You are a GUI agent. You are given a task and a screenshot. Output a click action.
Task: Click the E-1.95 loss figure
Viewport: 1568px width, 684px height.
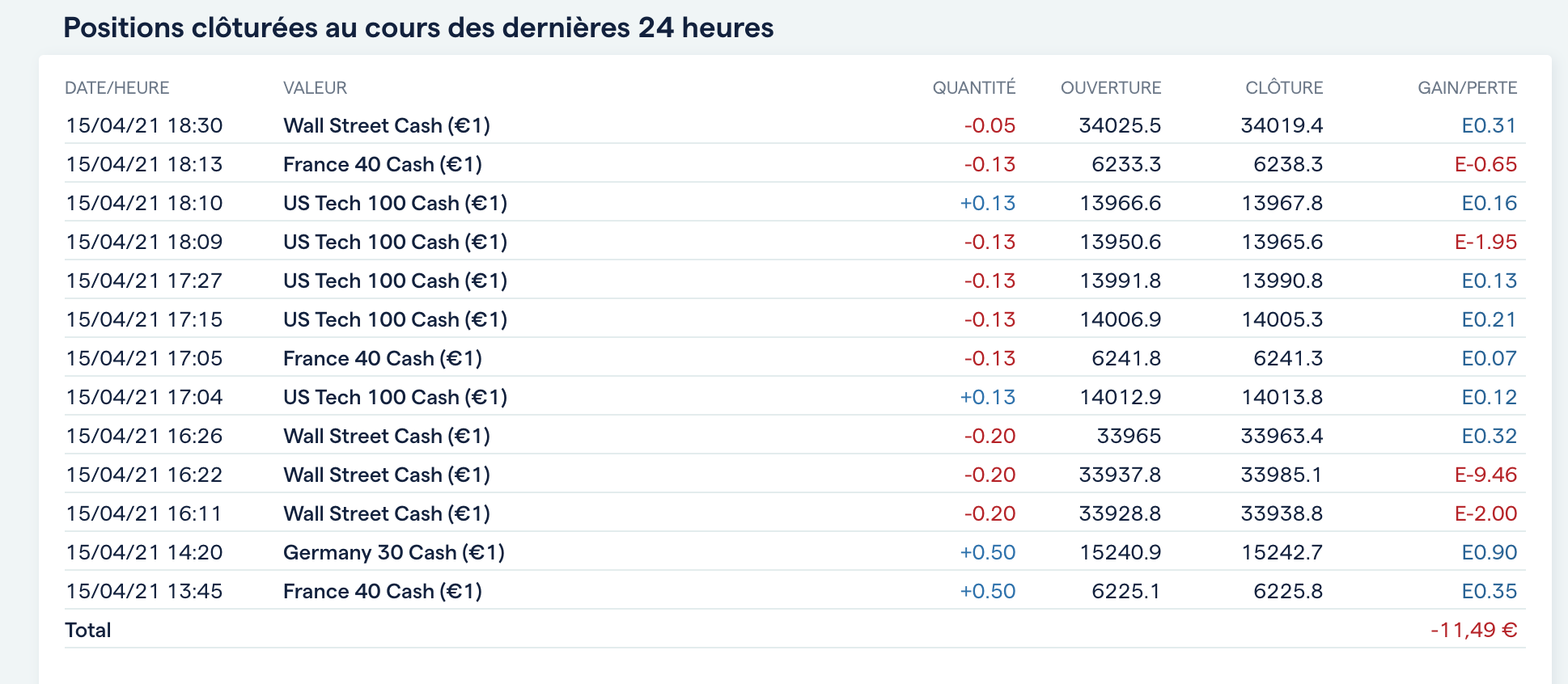pos(1485,243)
